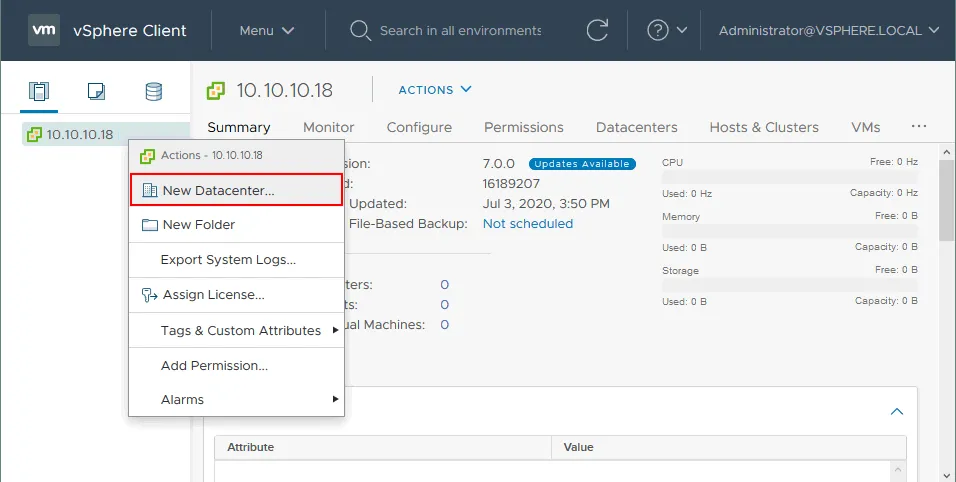Click the Updates Available badge
Image resolution: width=956 pixels, height=482 pixels.
pyautogui.click(x=581, y=163)
